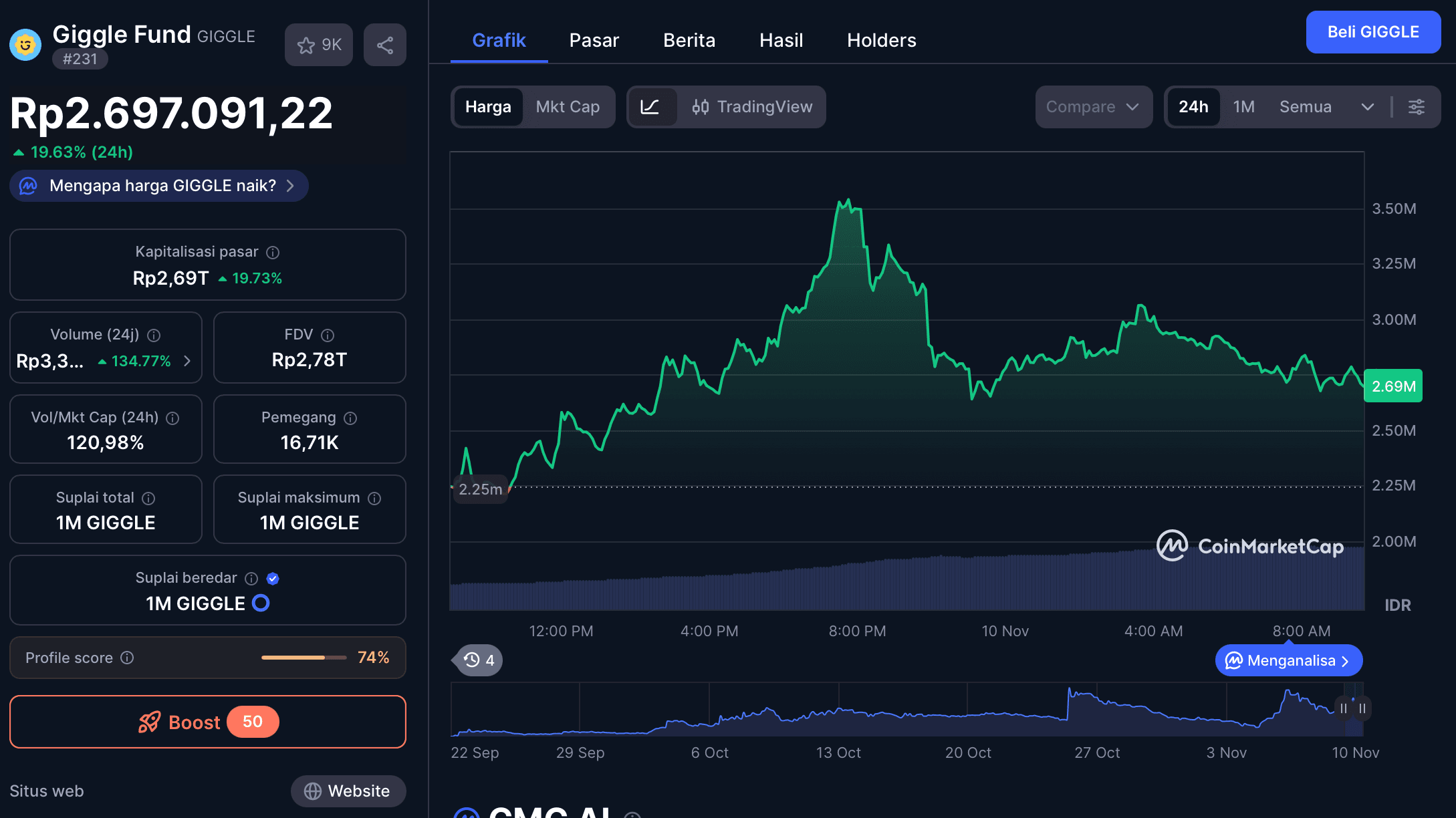Expand the time range chevron dropdown

pos(1368,107)
